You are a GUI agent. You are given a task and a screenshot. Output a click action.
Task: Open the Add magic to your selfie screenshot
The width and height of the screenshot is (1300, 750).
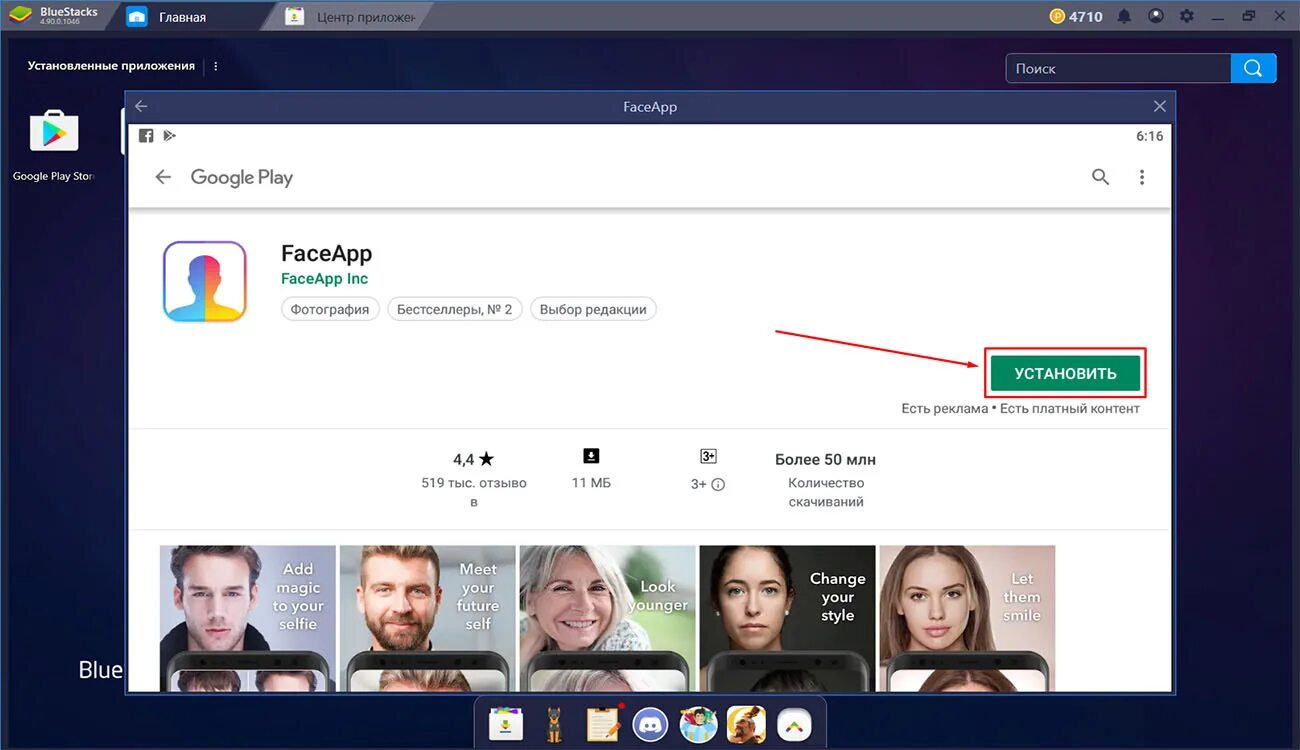coord(248,618)
